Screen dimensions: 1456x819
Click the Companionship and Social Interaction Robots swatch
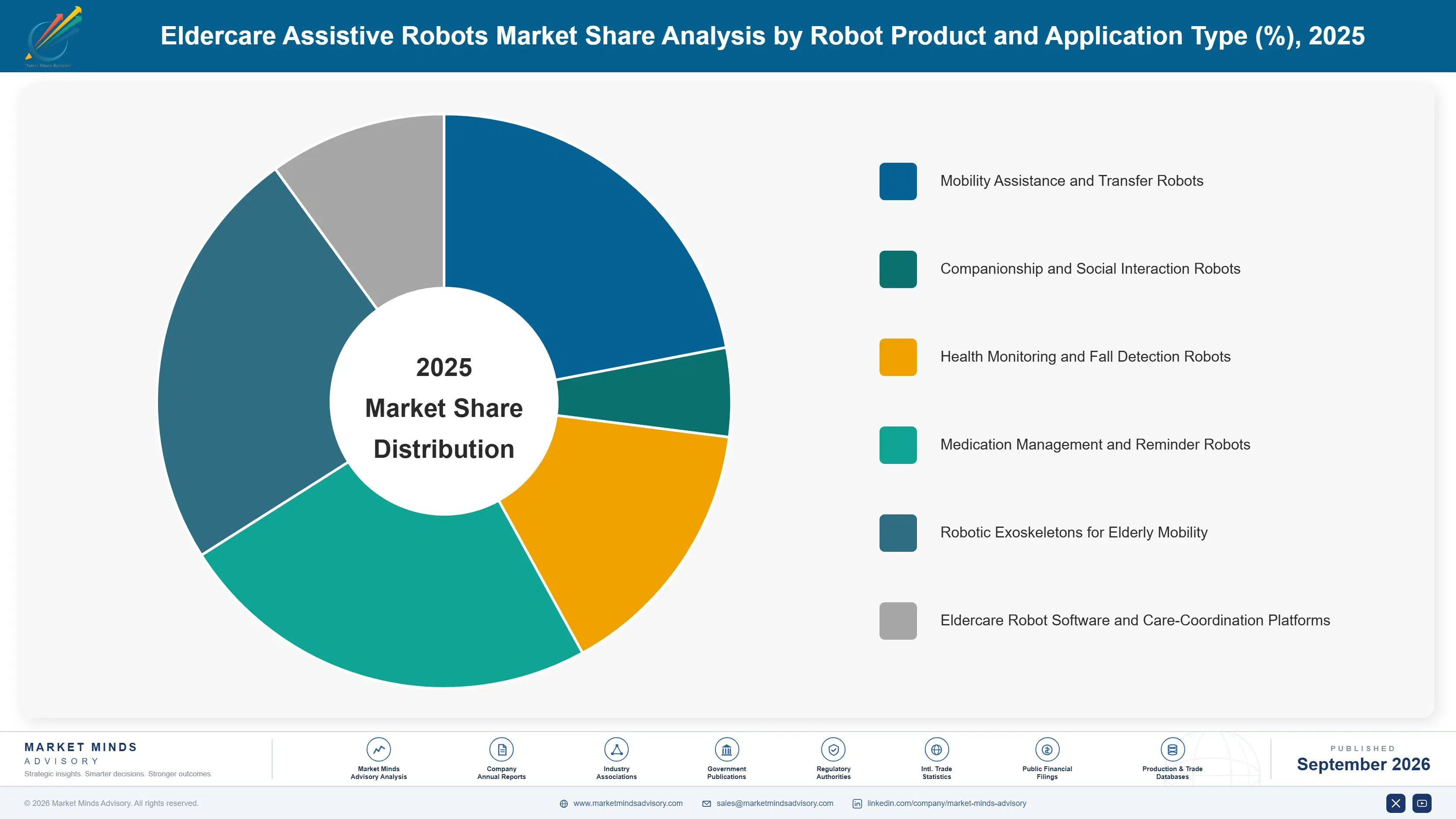[x=897, y=269]
